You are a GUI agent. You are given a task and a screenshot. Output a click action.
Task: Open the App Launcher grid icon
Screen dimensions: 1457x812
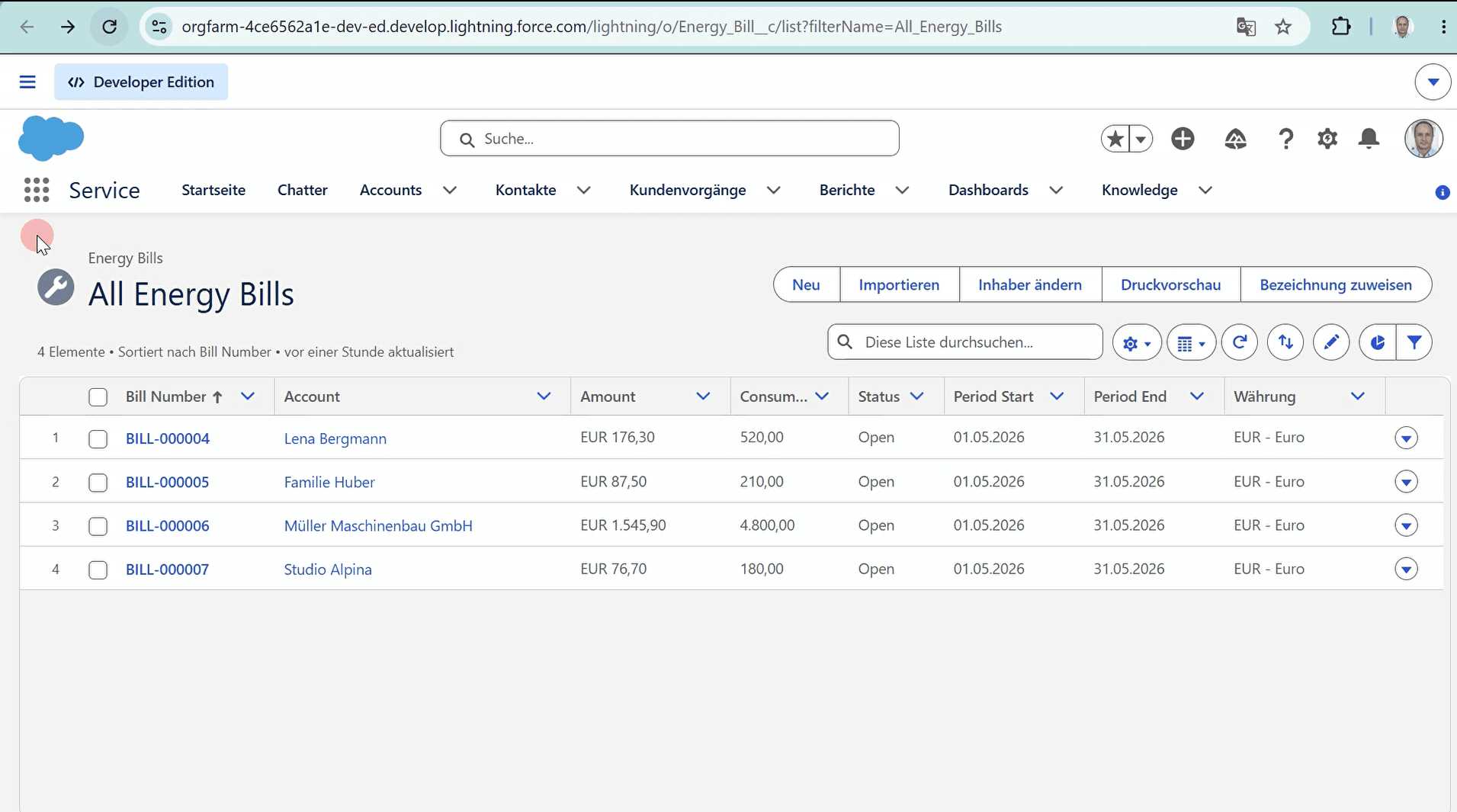(37, 190)
